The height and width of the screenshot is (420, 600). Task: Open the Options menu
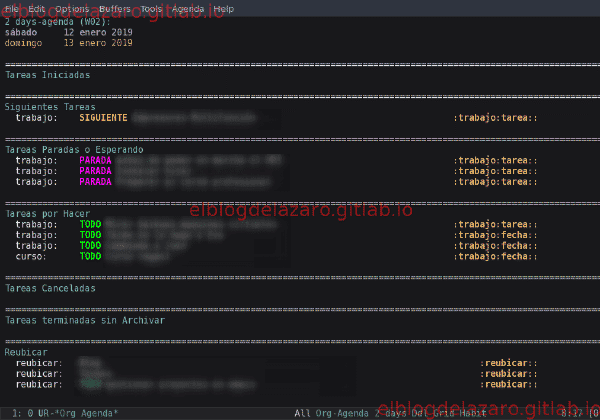(72, 8)
